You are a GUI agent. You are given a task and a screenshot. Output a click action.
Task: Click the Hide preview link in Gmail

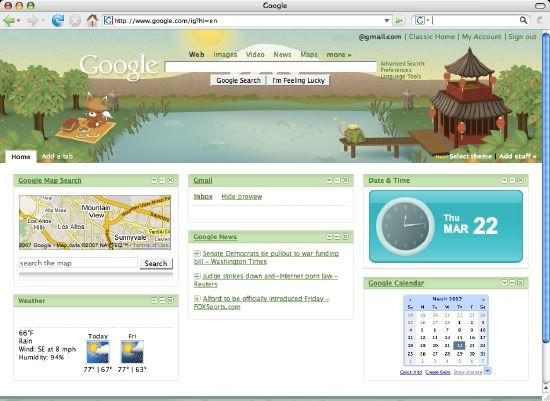pyautogui.click(x=242, y=196)
